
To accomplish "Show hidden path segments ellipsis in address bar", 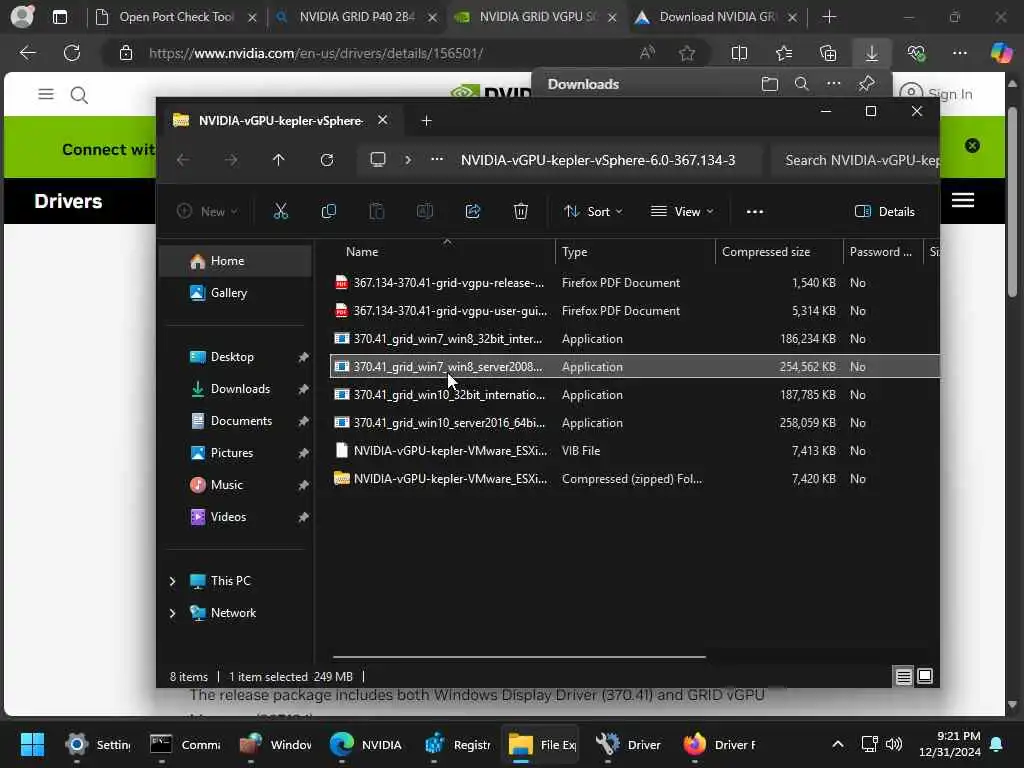I will (437, 160).
